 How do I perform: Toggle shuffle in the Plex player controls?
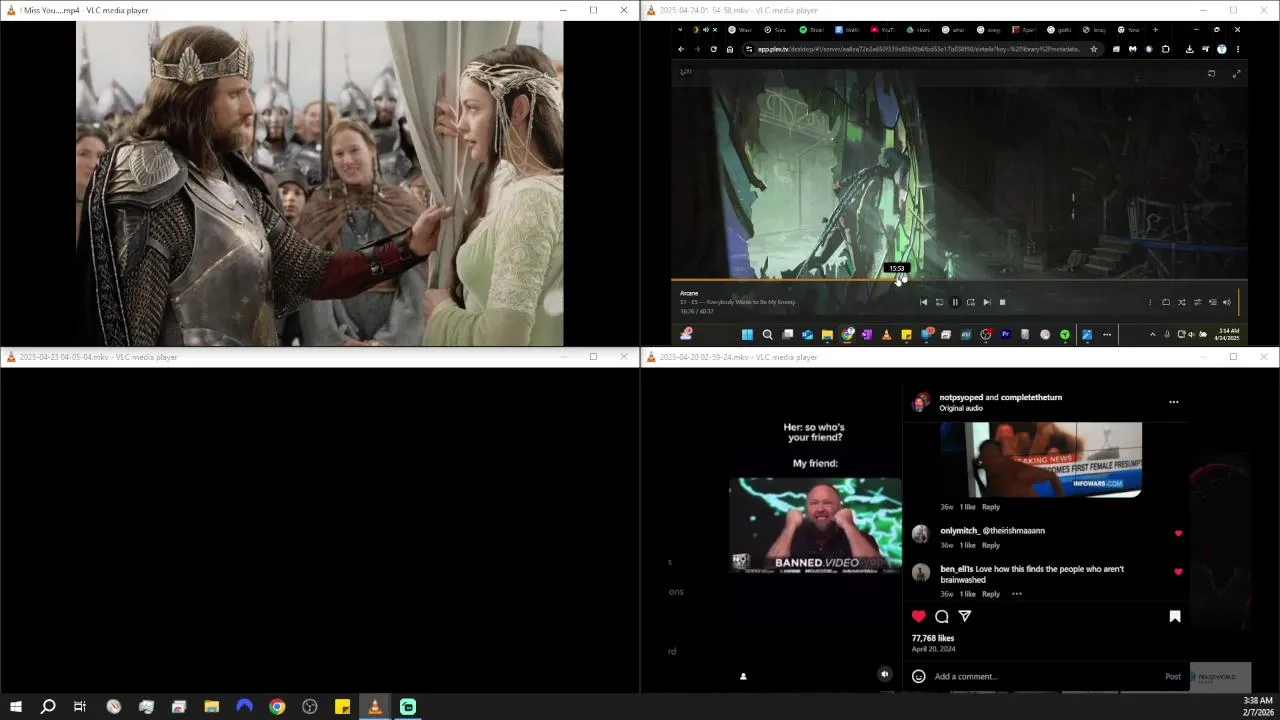pos(1181,302)
